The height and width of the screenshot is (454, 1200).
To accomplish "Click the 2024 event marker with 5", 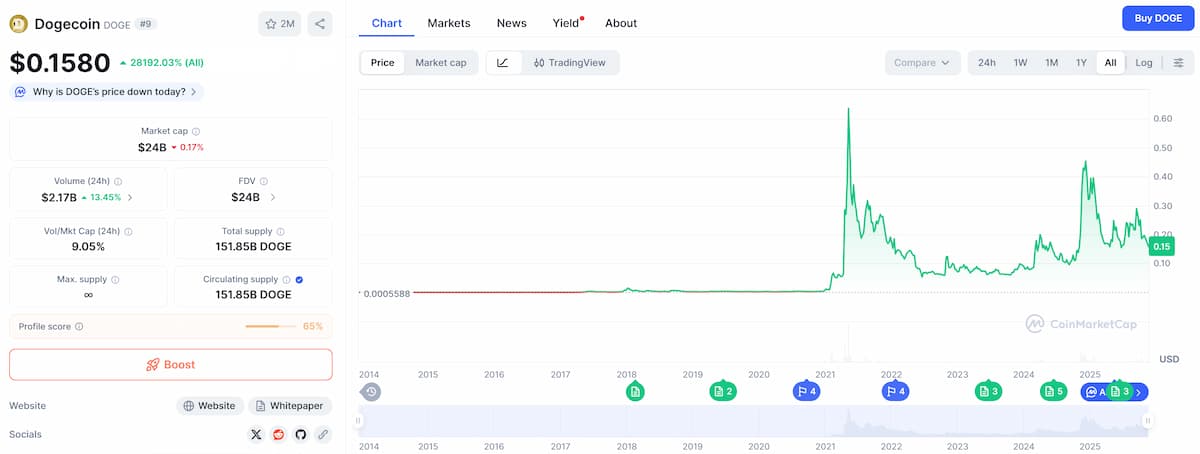I will pos(1053,391).
